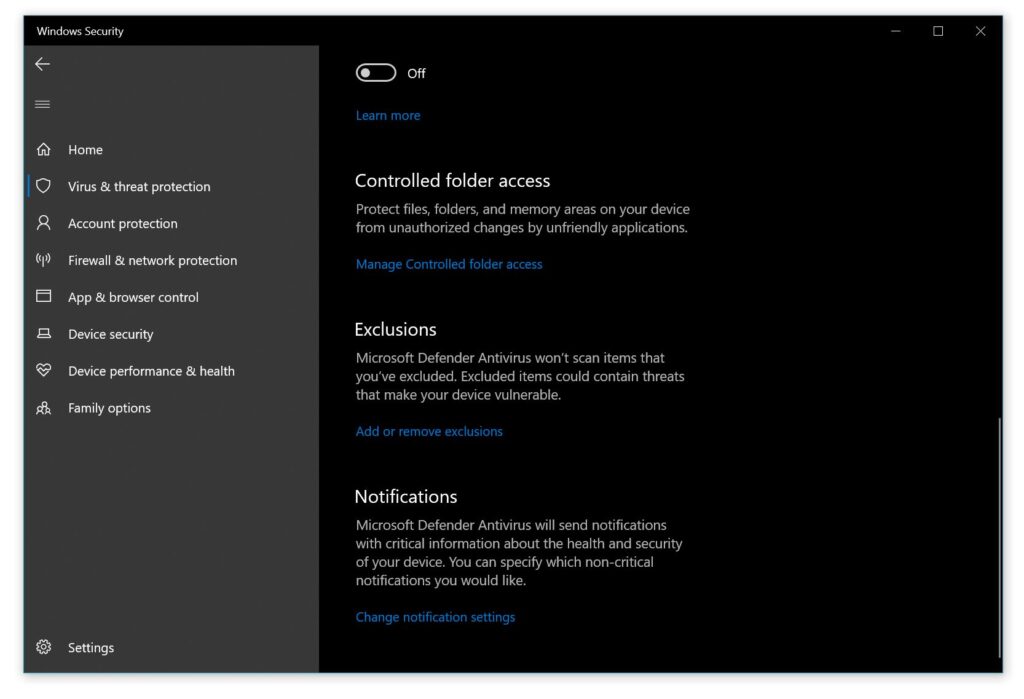Click the Home house icon
1024x699 pixels.
click(x=43, y=150)
